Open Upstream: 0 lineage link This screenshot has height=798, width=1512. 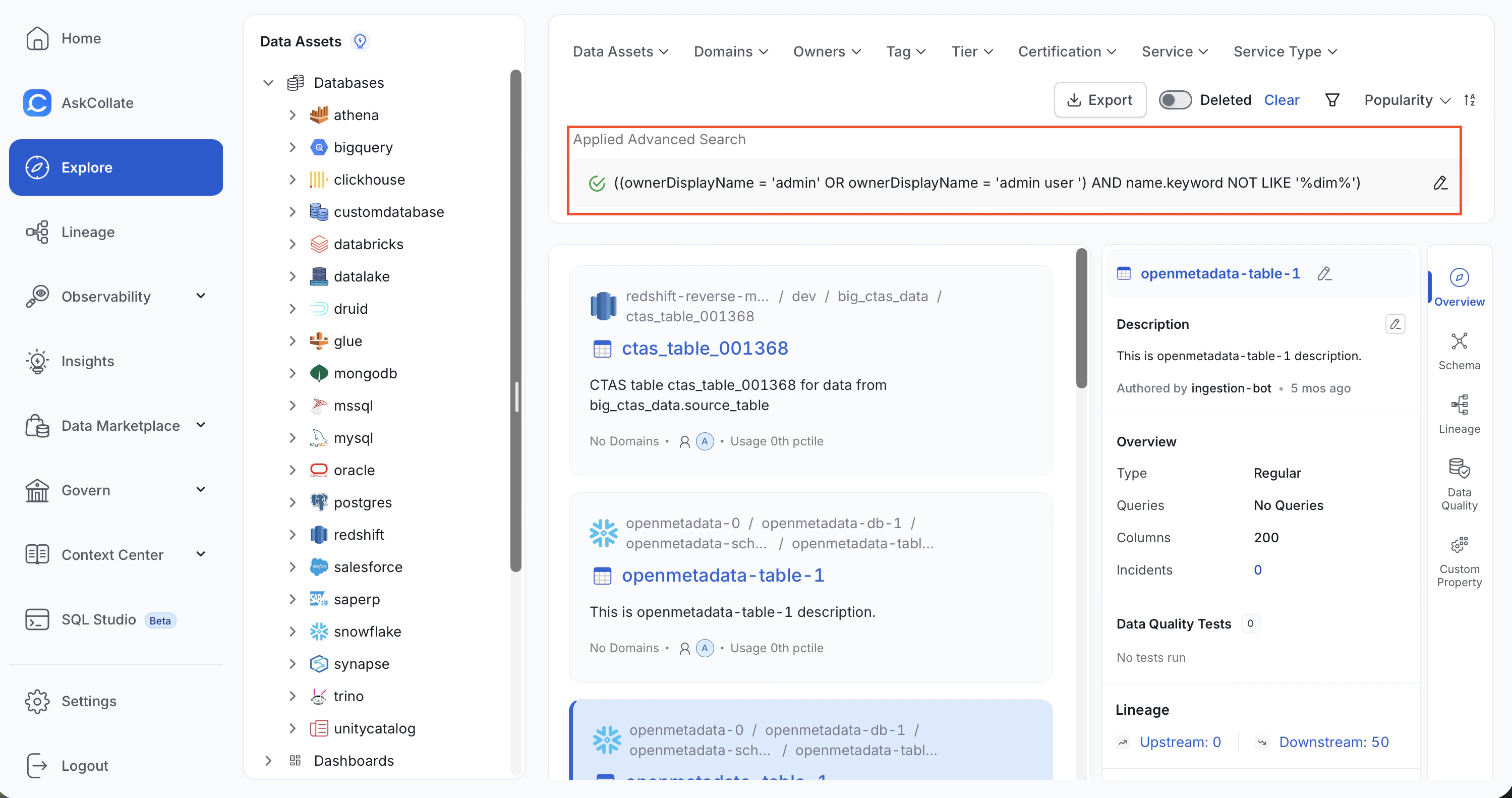tap(1180, 742)
